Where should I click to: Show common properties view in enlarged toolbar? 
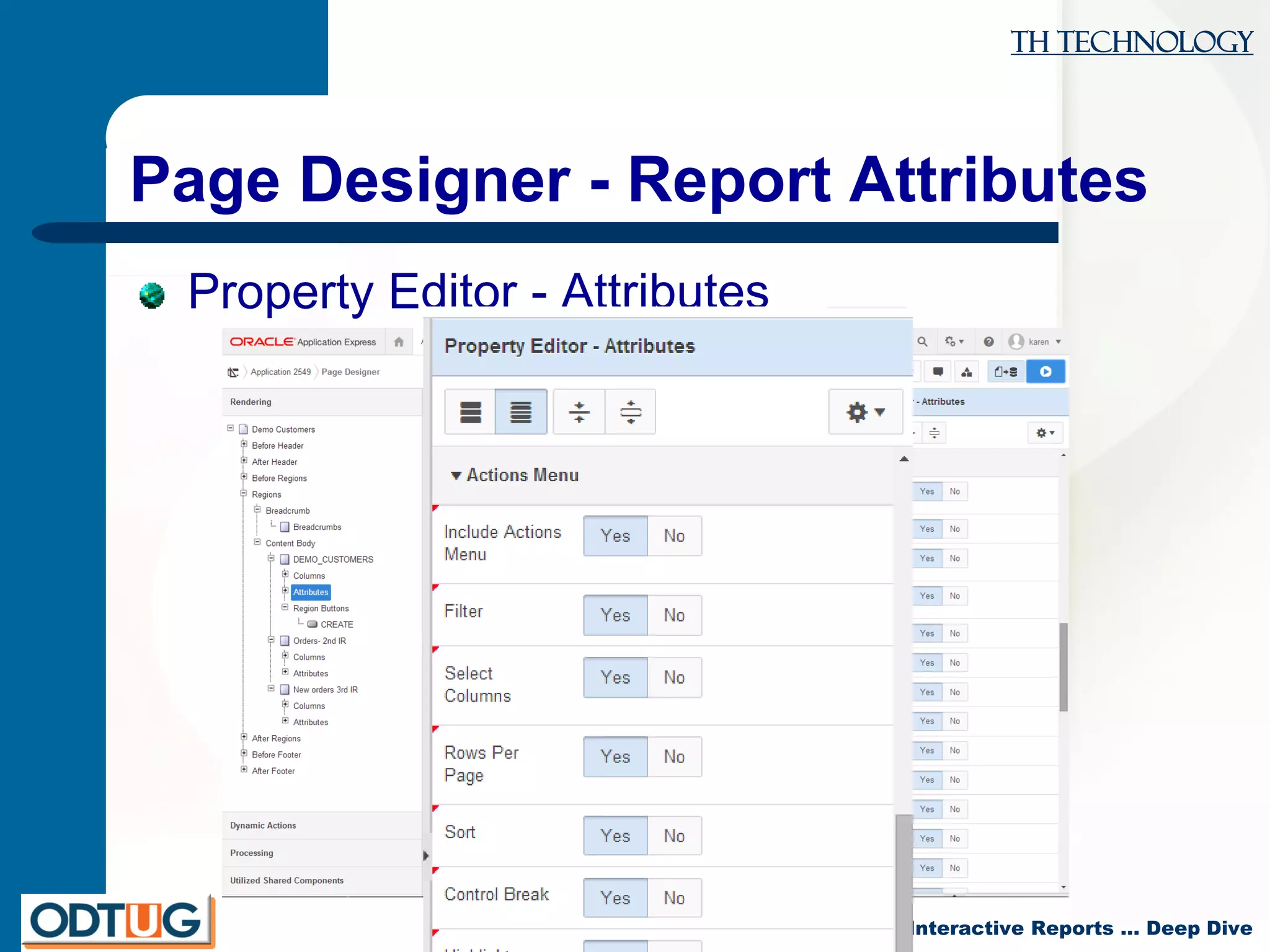tap(471, 412)
